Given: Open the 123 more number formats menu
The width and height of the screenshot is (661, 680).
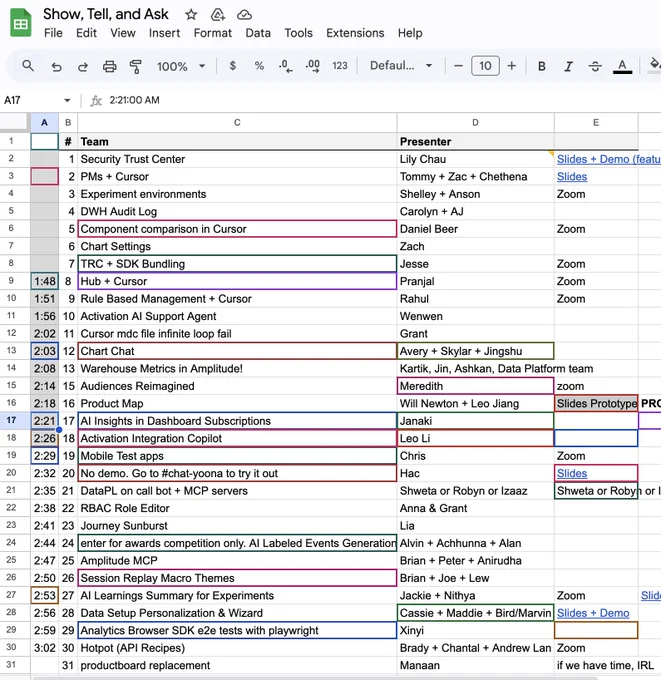Looking at the screenshot, I should point(340,66).
